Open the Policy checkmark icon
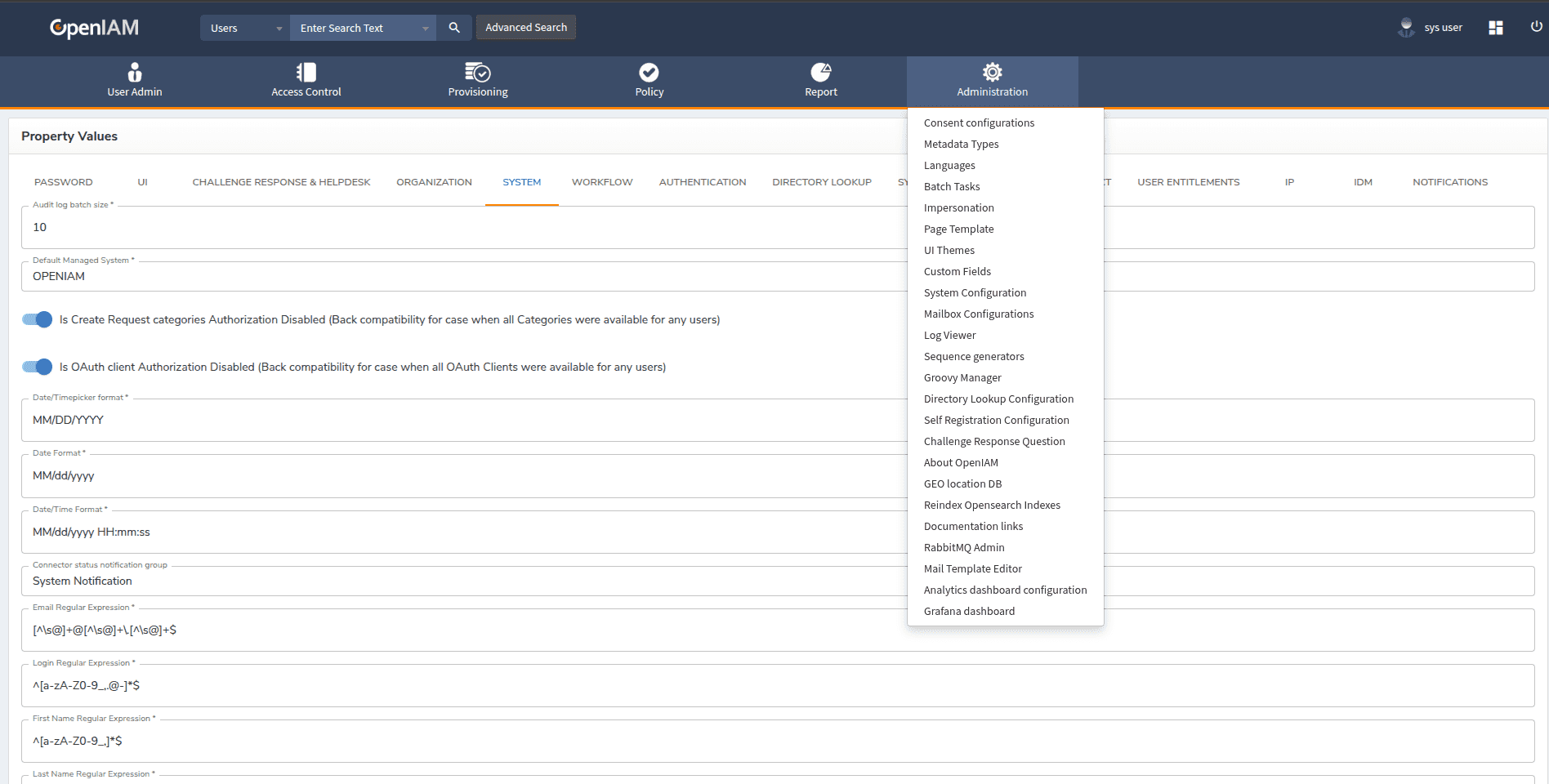 point(650,73)
